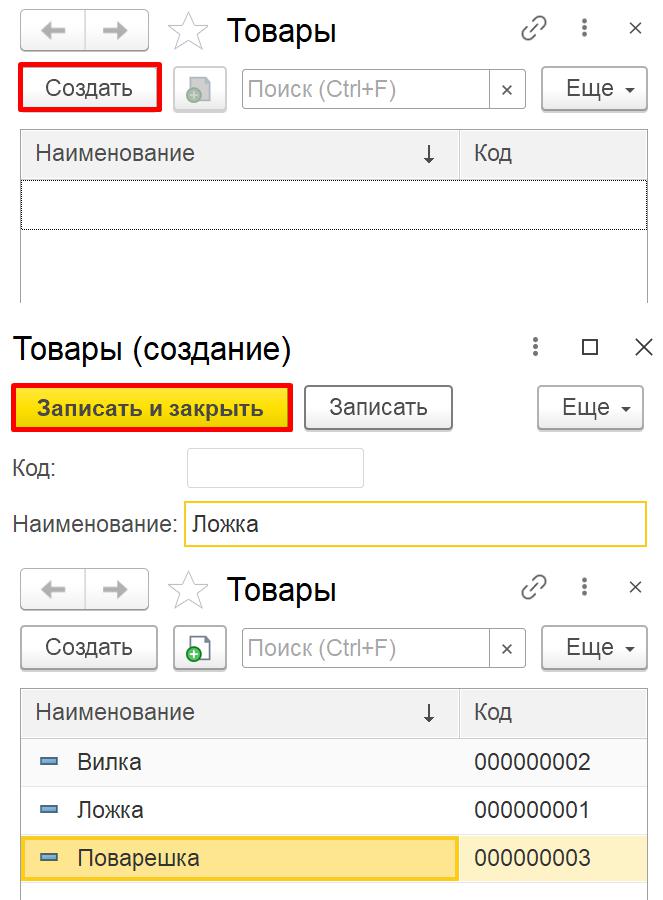Click the back arrow in the empty Товары list

53,31
